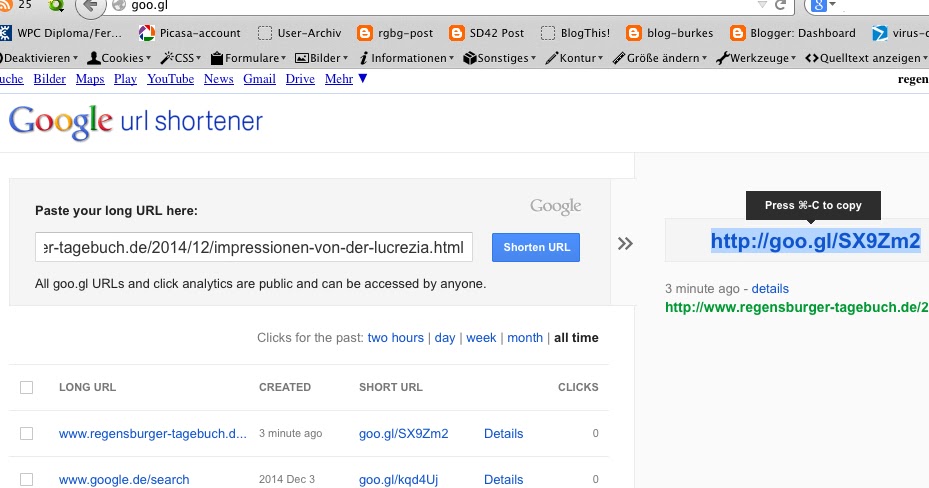Viewport: 929px width, 488px height.
Task: Click the Google url shortener logo
Action: pos(136,122)
